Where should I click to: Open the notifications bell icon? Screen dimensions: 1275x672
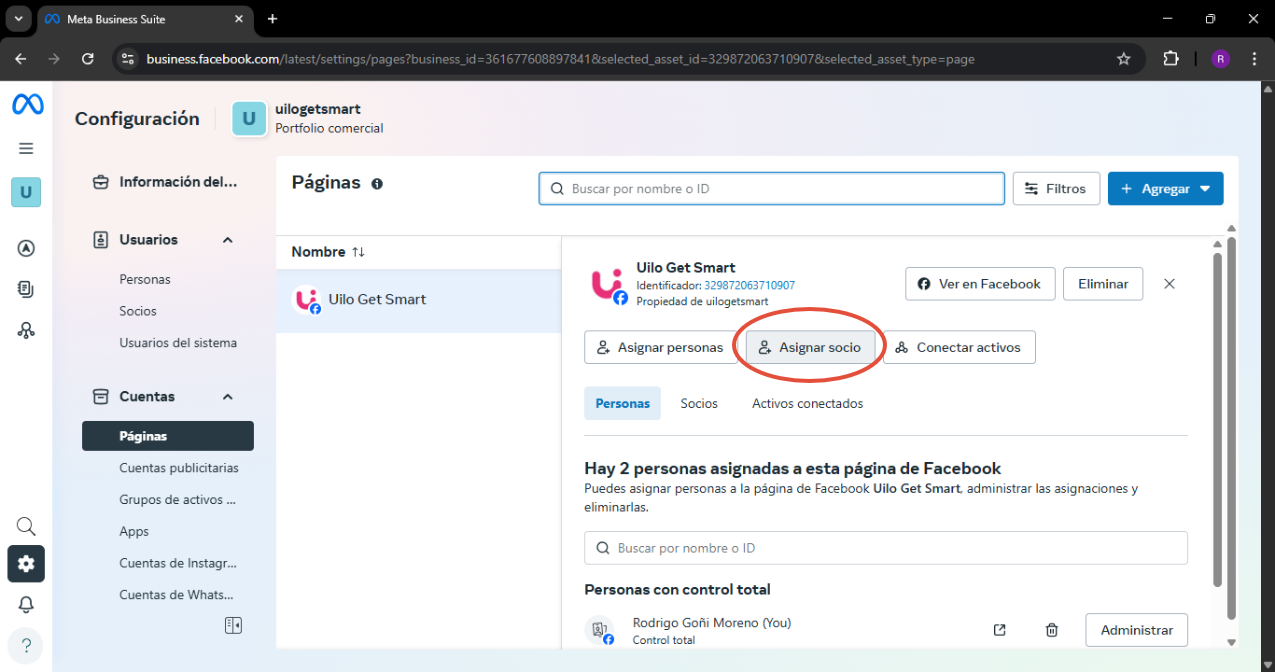(x=26, y=604)
